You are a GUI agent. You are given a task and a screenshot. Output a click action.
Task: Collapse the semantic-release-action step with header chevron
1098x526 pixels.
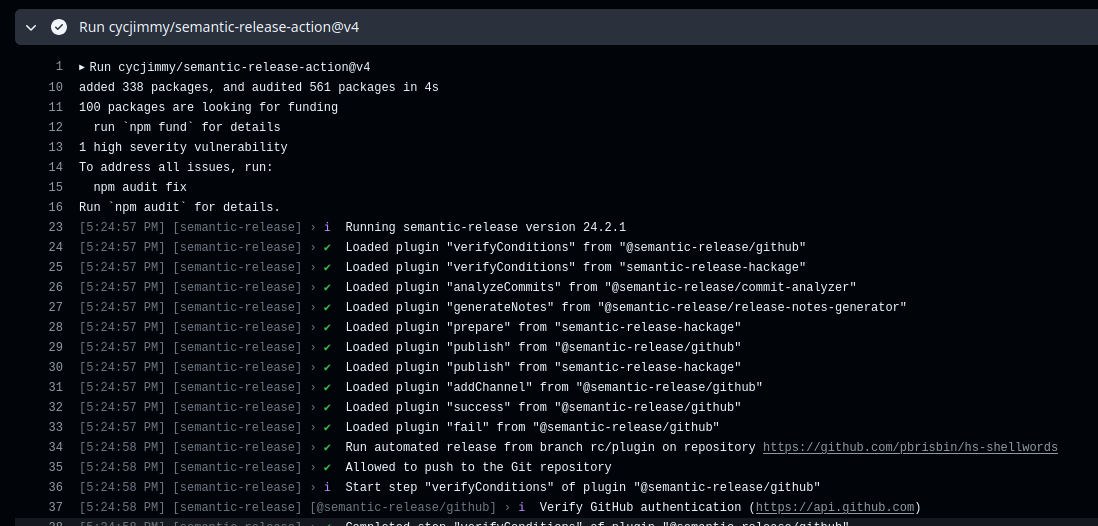coord(31,27)
